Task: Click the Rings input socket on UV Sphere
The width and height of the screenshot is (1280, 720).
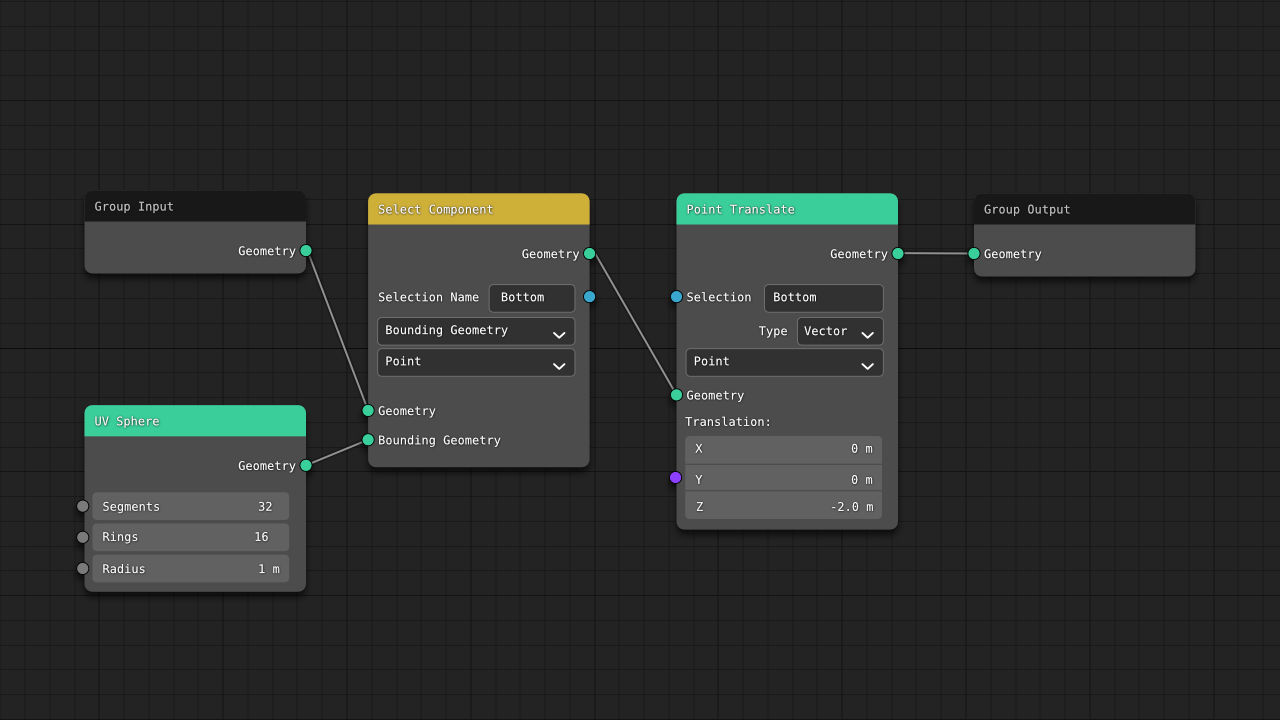Action: (83, 537)
